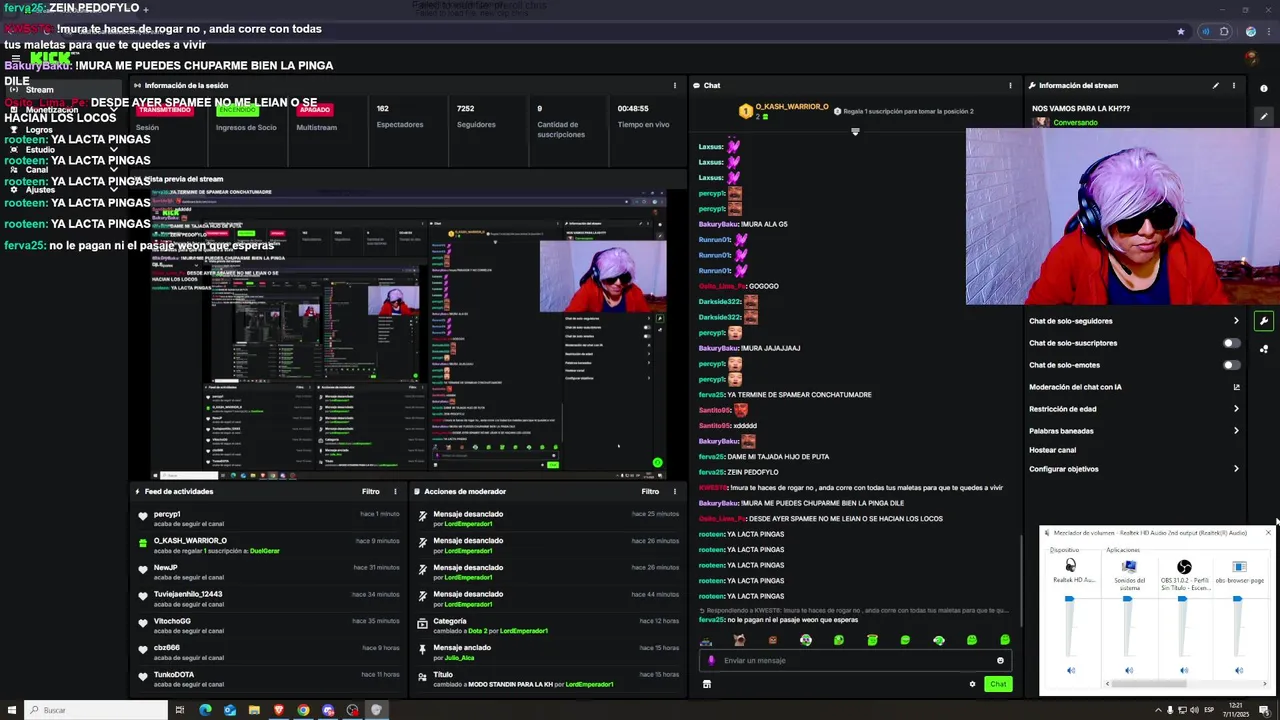Open Chrome from taskbar
The height and width of the screenshot is (720, 1280).
pyautogui.click(x=303, y=710)
